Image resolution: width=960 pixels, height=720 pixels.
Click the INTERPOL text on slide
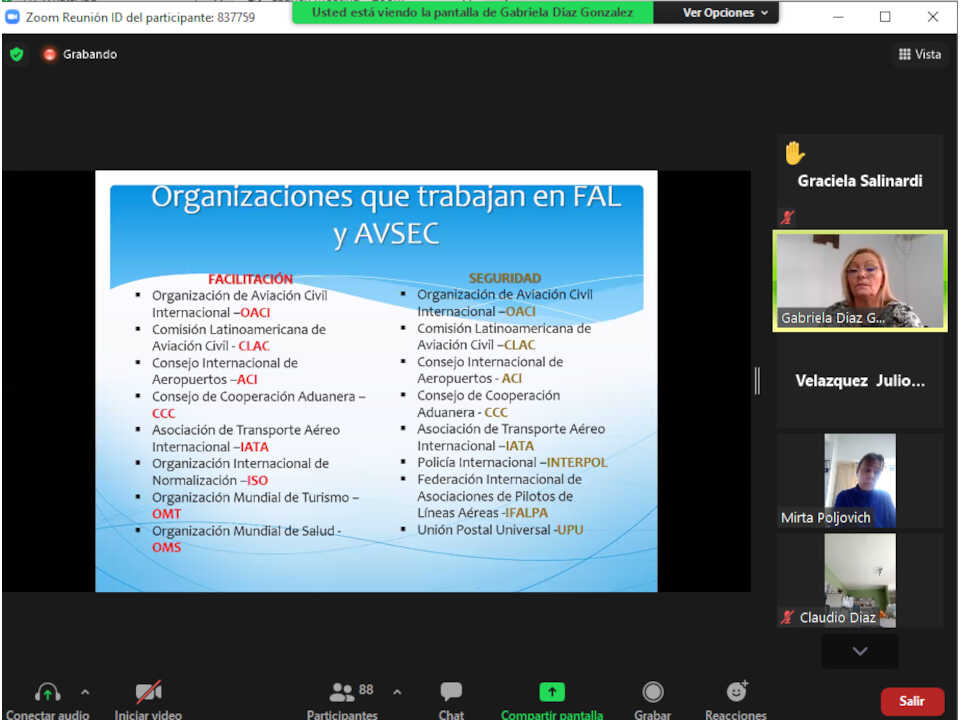577,462
